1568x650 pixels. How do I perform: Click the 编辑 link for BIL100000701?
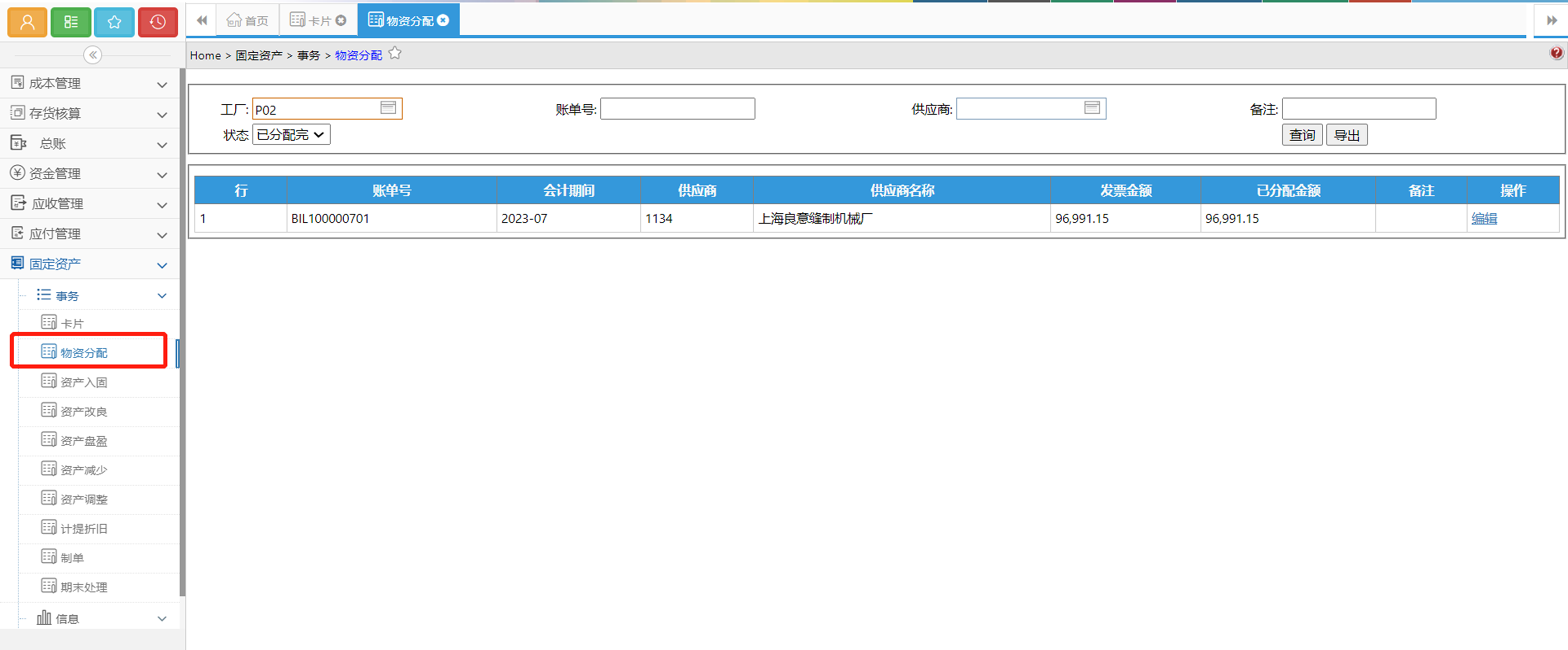1484,218
